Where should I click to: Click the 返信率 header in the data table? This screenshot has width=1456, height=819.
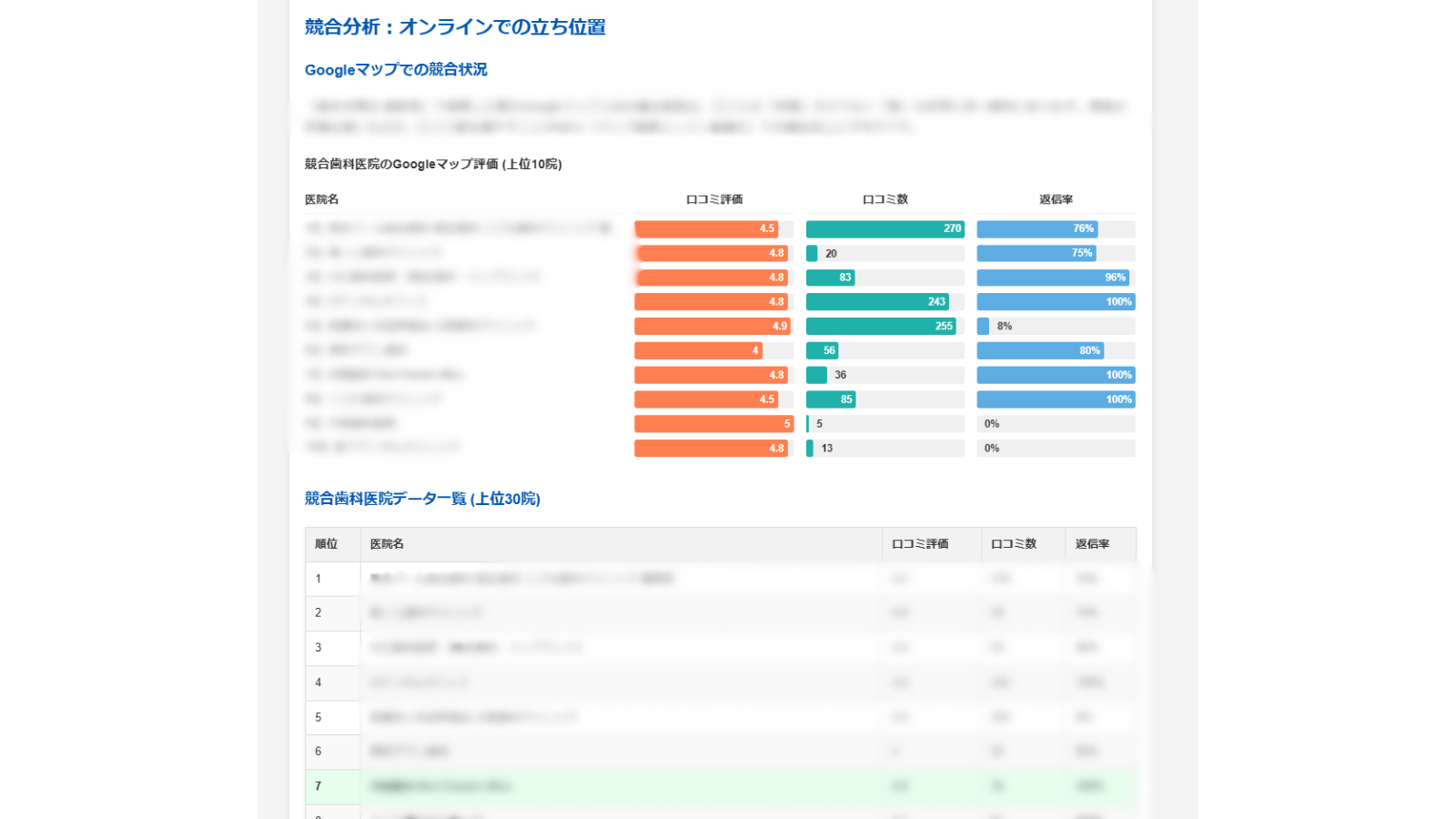[x=1096, y=544]
